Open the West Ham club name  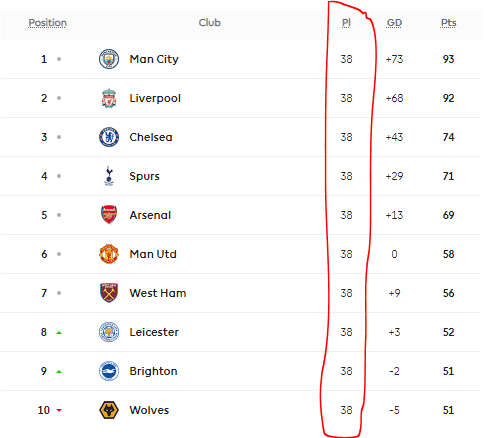[x=158, y=293]
